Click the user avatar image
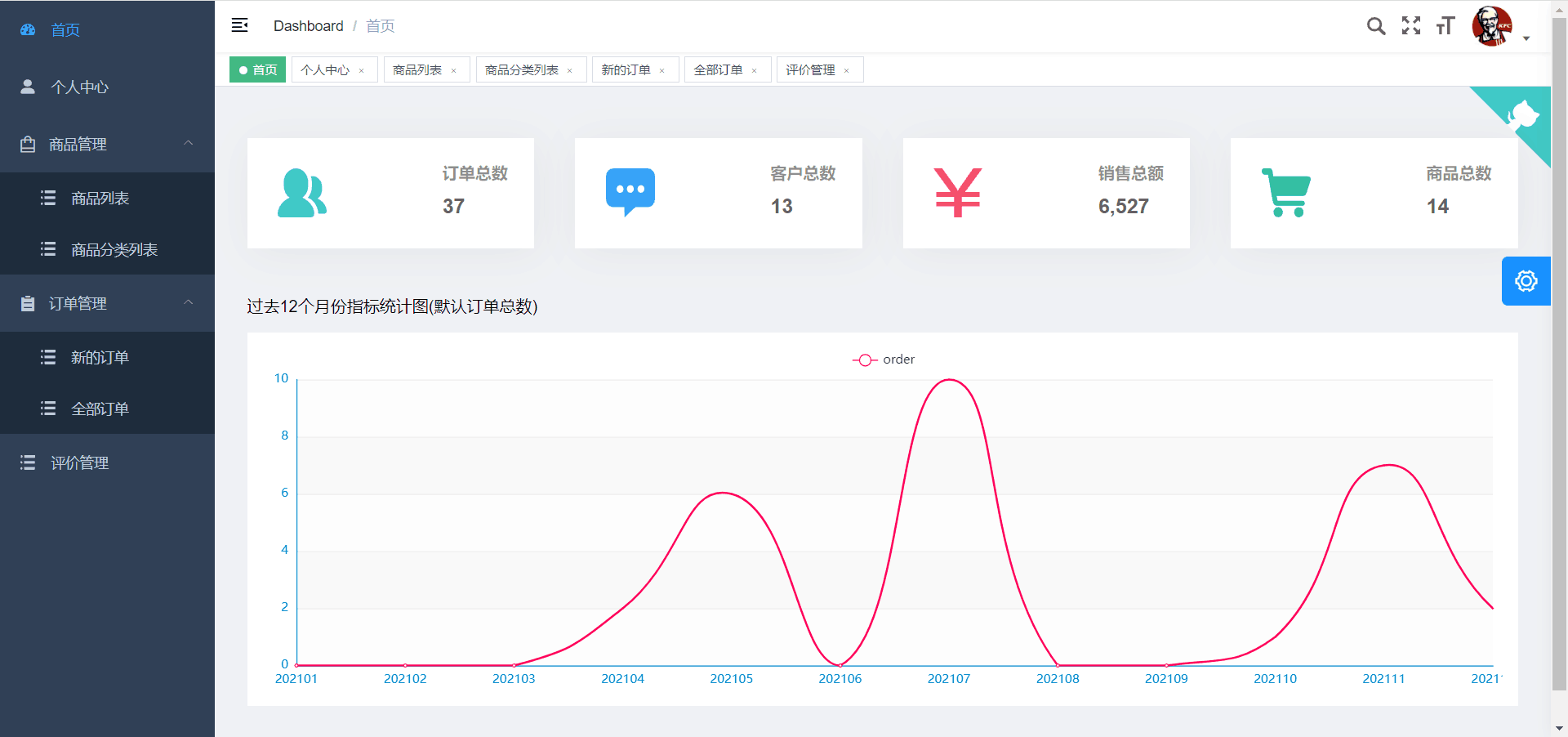This screenshot has height=737, width=1568. click(1492, 26)
